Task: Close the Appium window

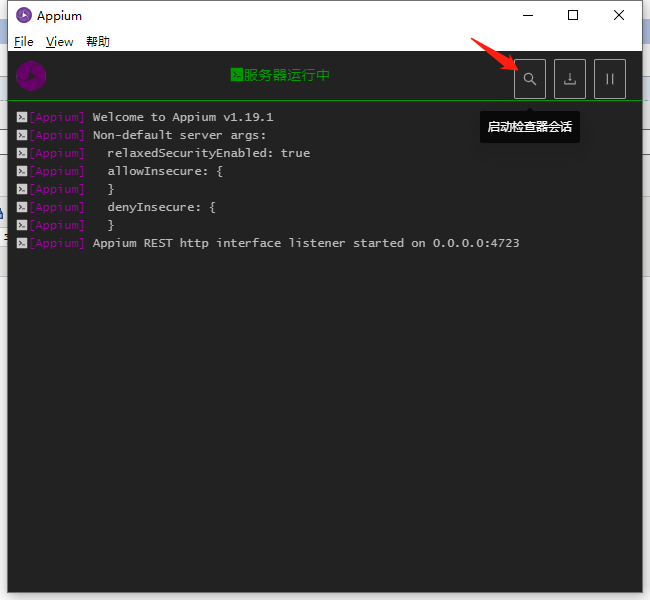Action: [618, 15]
